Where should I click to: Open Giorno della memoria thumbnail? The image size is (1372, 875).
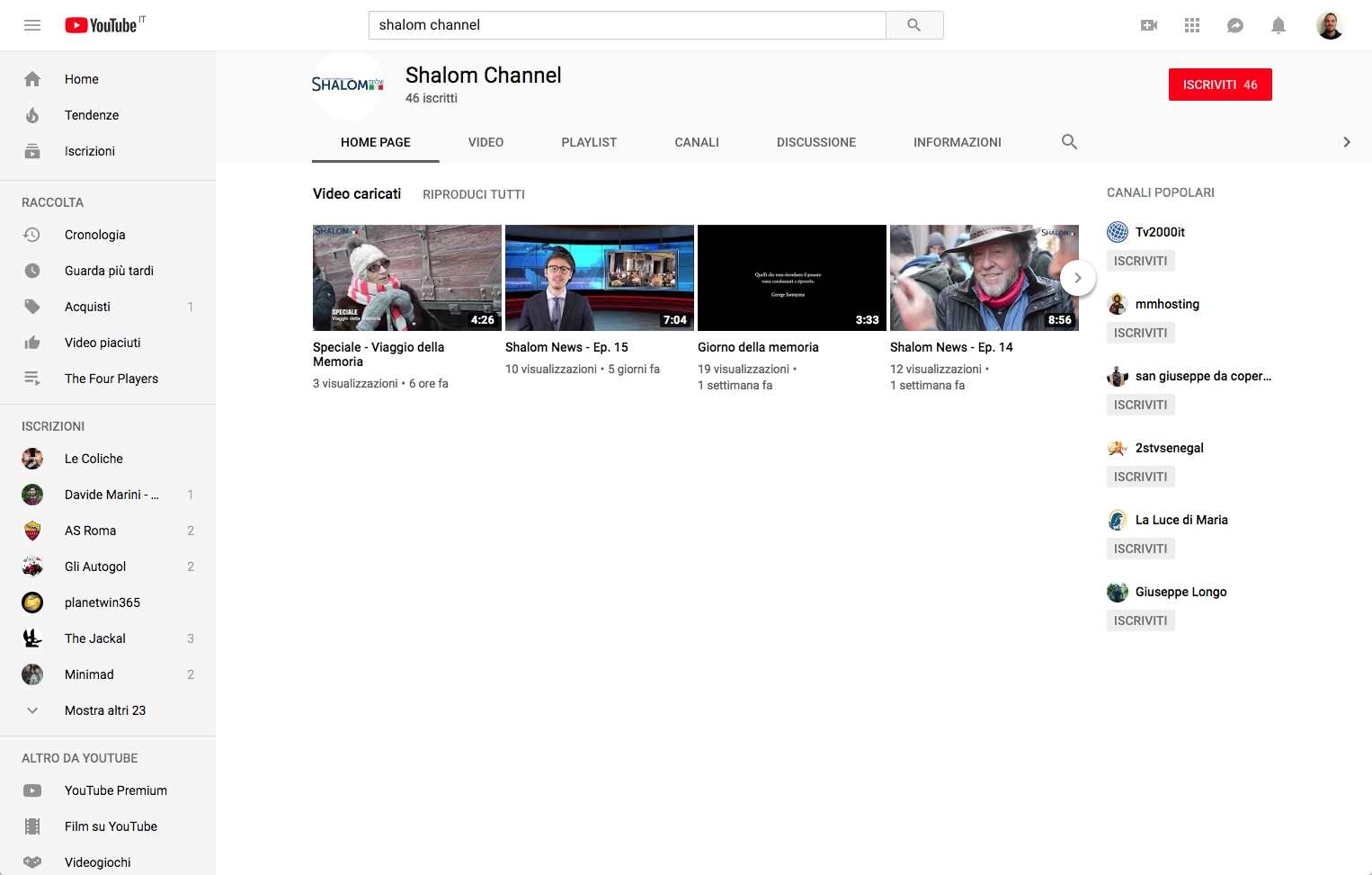pos(792,278)
